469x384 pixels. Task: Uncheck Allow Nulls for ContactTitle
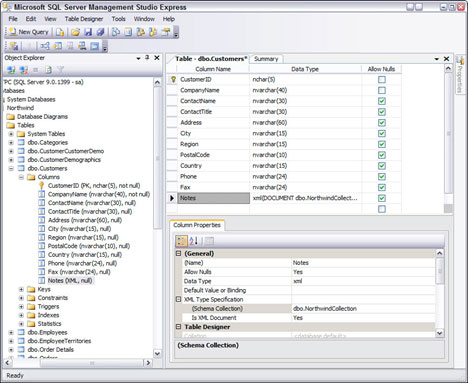(382, 112)
